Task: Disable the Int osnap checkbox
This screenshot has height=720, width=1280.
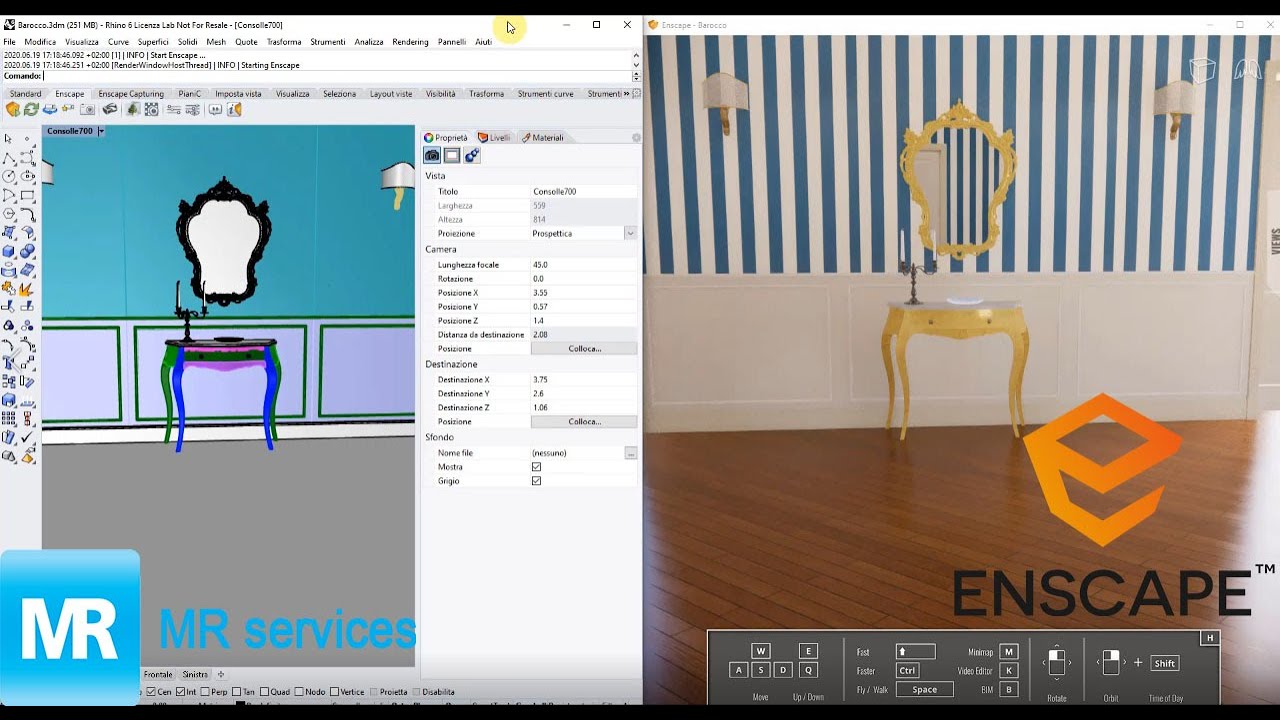Action: 181,692
